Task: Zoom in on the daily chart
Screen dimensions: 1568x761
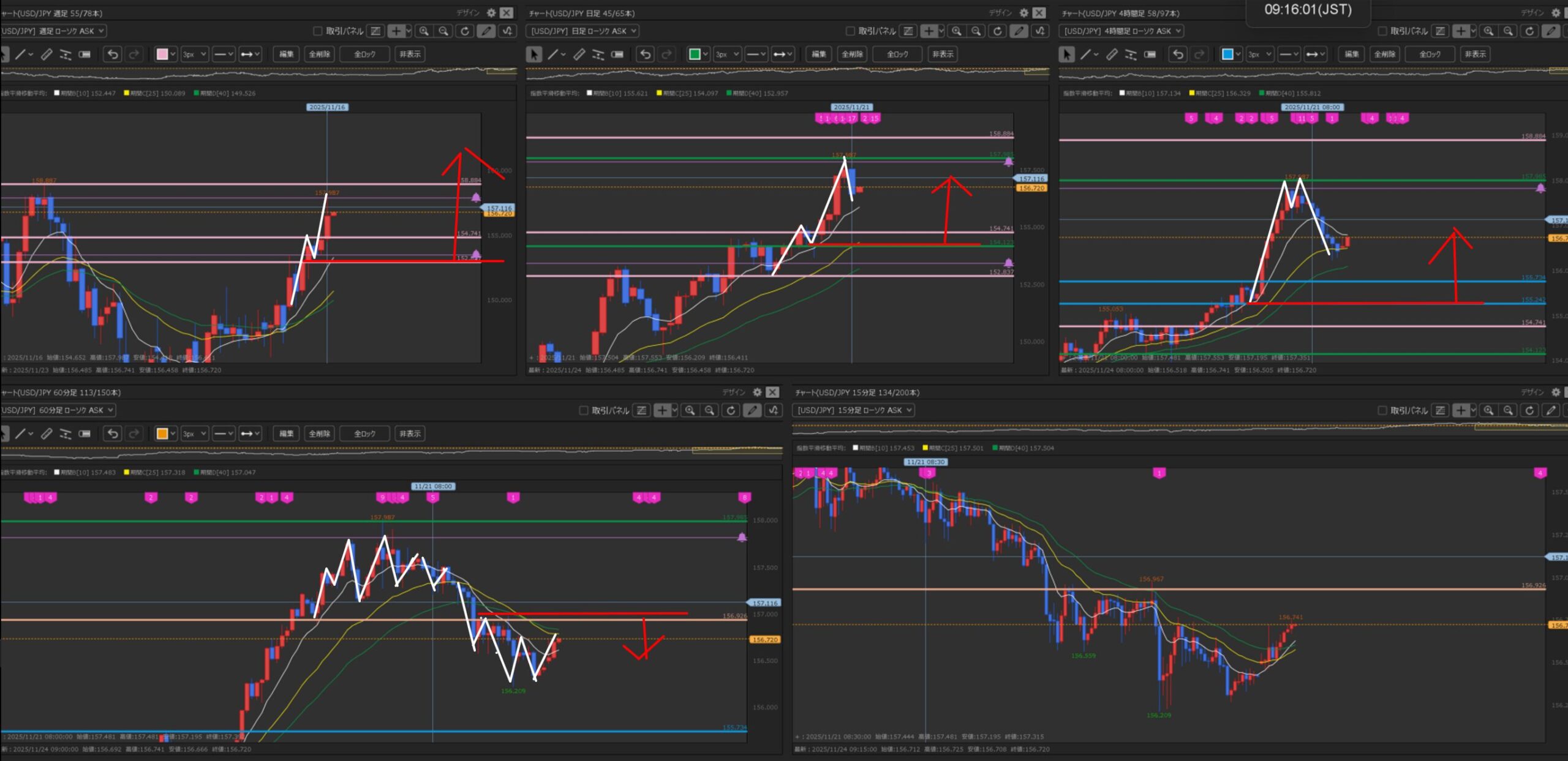Action: 957,31
